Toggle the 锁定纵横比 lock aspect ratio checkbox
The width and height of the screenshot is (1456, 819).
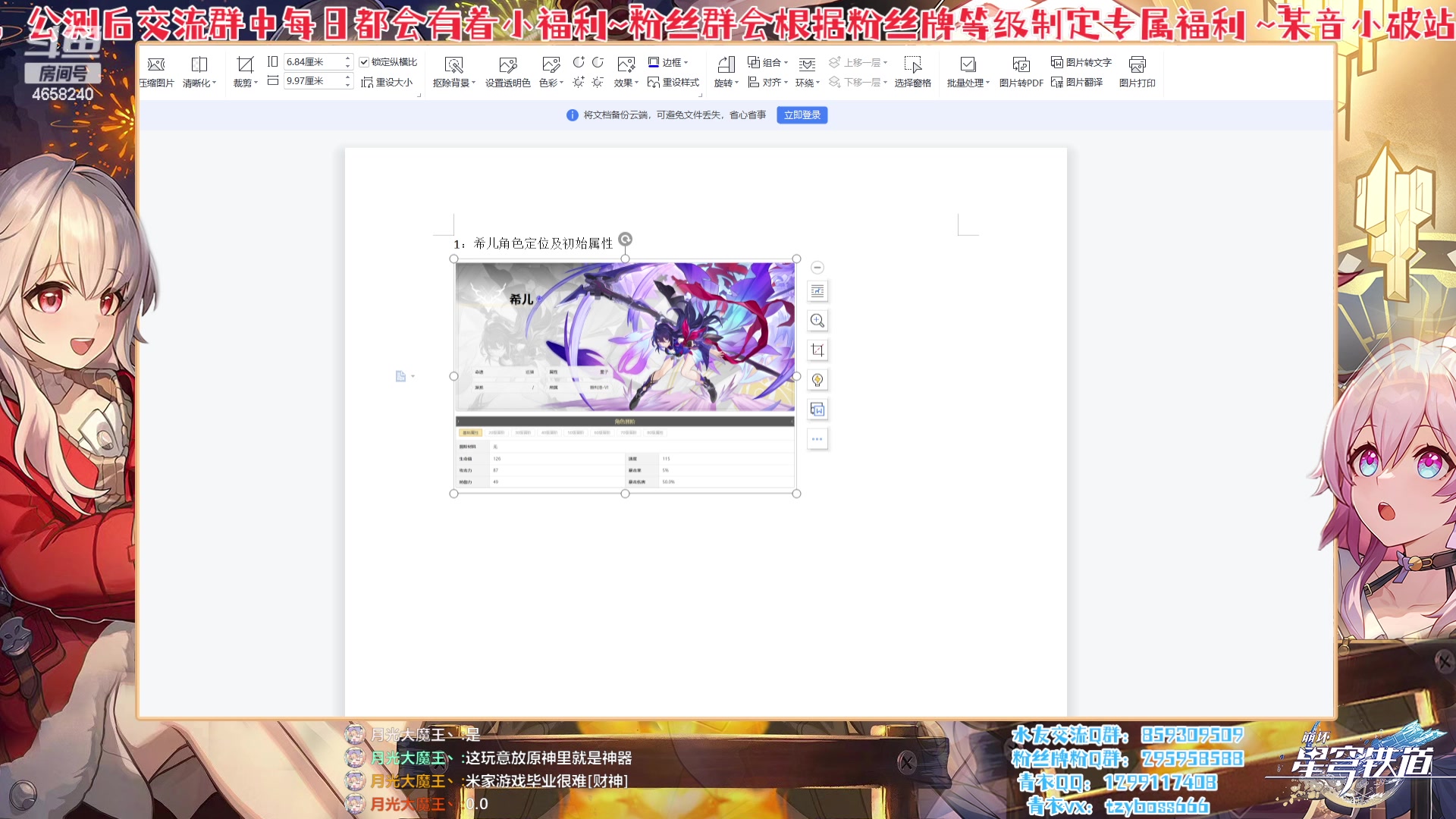(x=364, y=62)
